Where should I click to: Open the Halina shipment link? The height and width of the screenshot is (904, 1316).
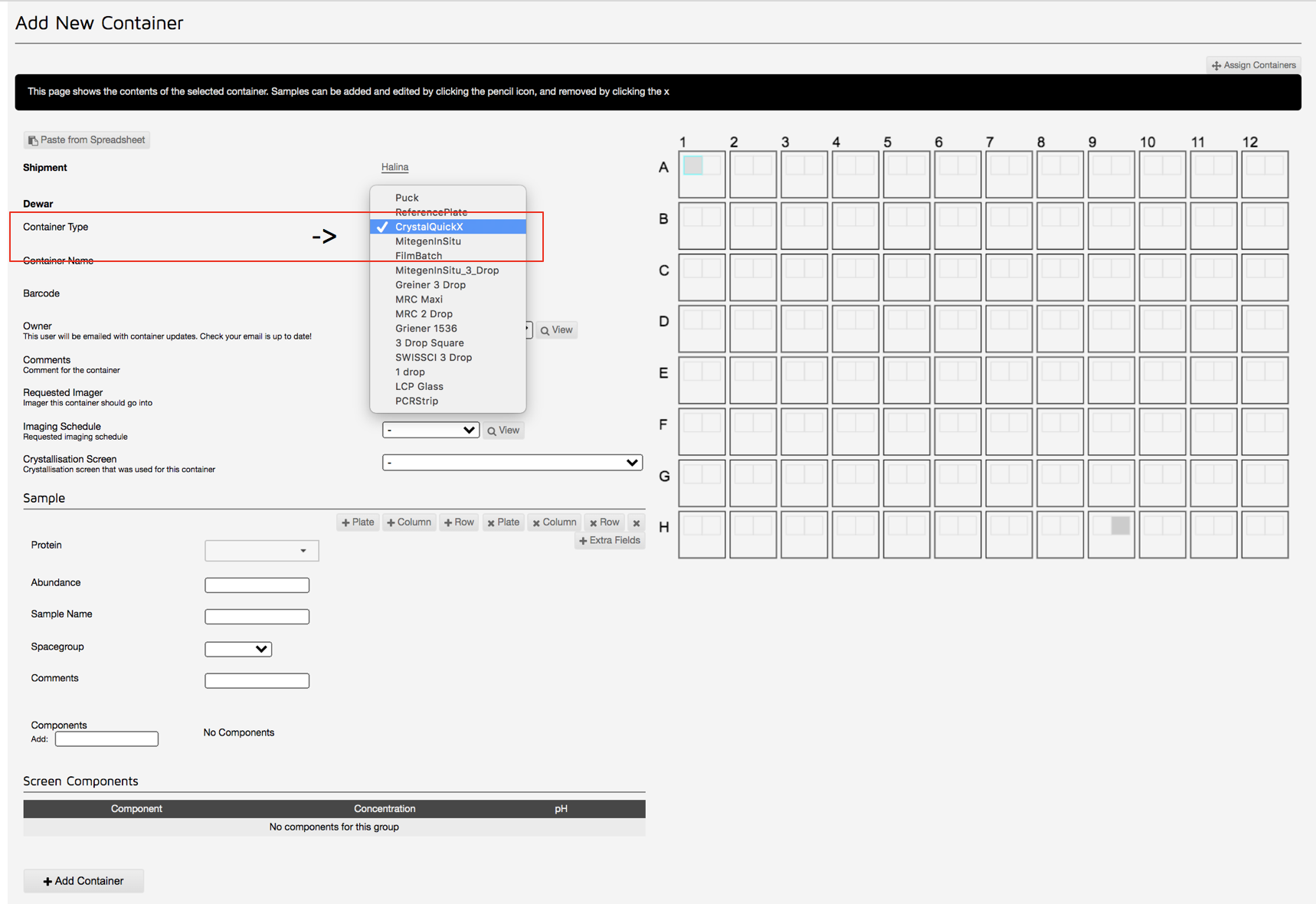(394, 167)
